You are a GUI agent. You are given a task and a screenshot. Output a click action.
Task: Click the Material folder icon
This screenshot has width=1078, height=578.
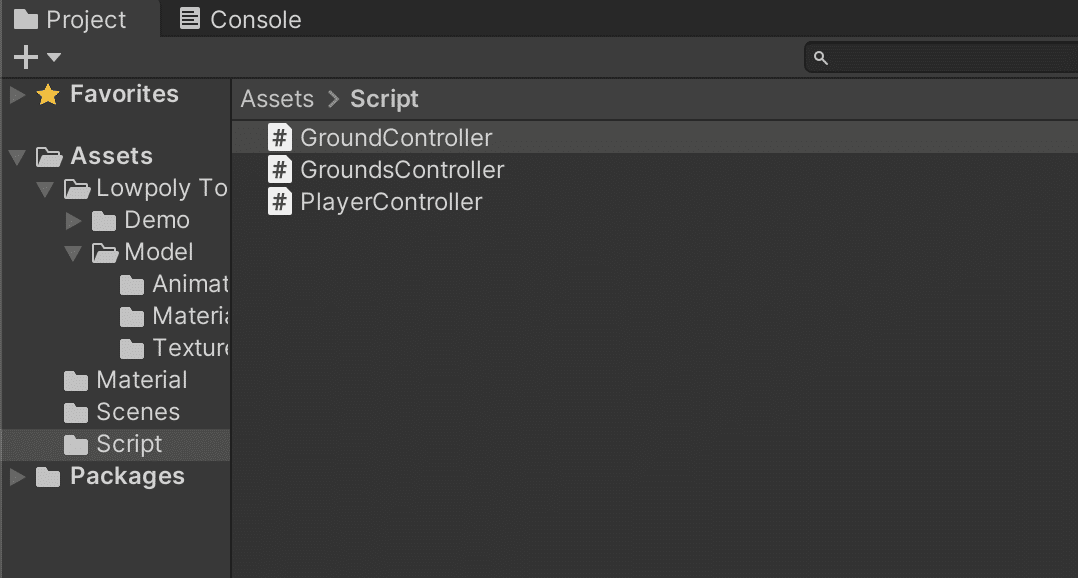[x=76, y=380]
